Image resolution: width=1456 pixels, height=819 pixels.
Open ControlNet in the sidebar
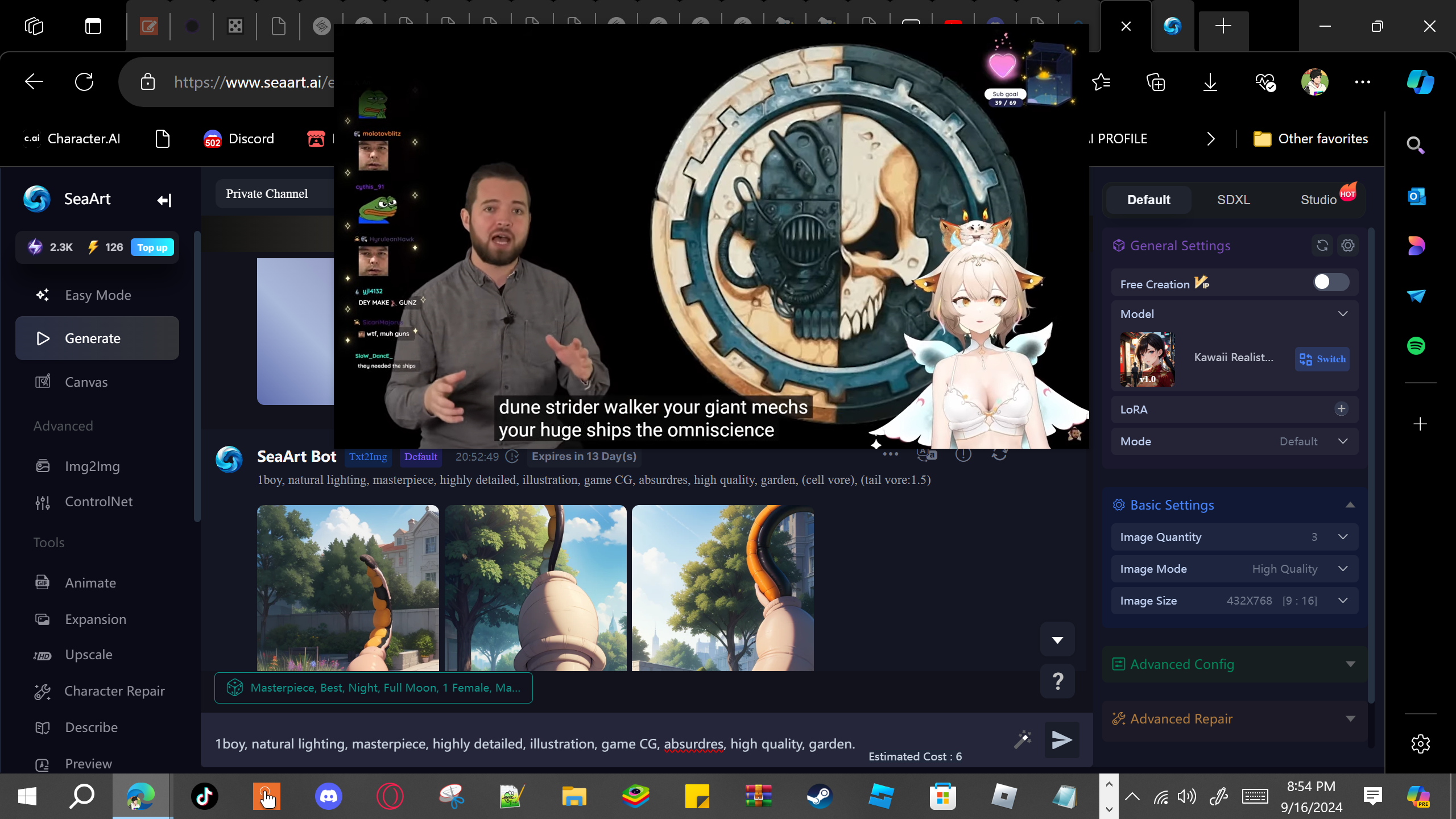click(97, 502)
